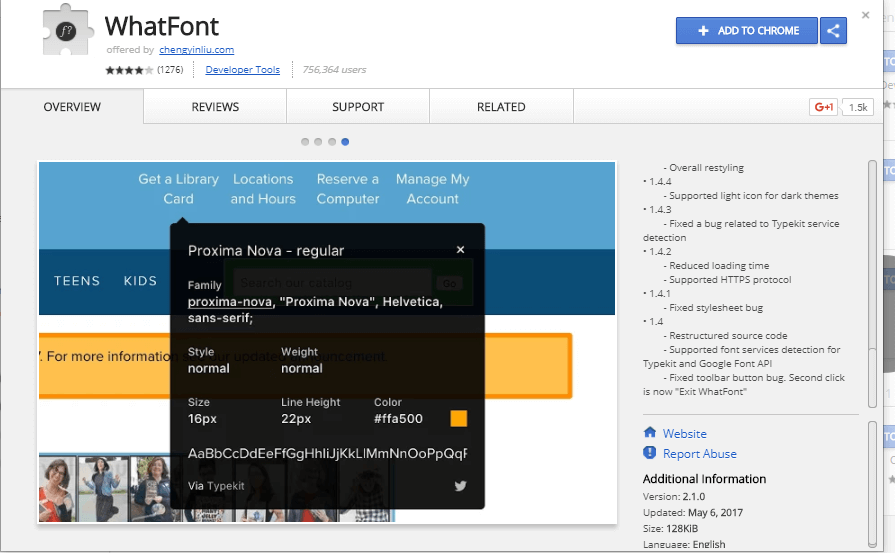
Task: Click the description panel scrollbar
Action: click(x=872, y=284)
